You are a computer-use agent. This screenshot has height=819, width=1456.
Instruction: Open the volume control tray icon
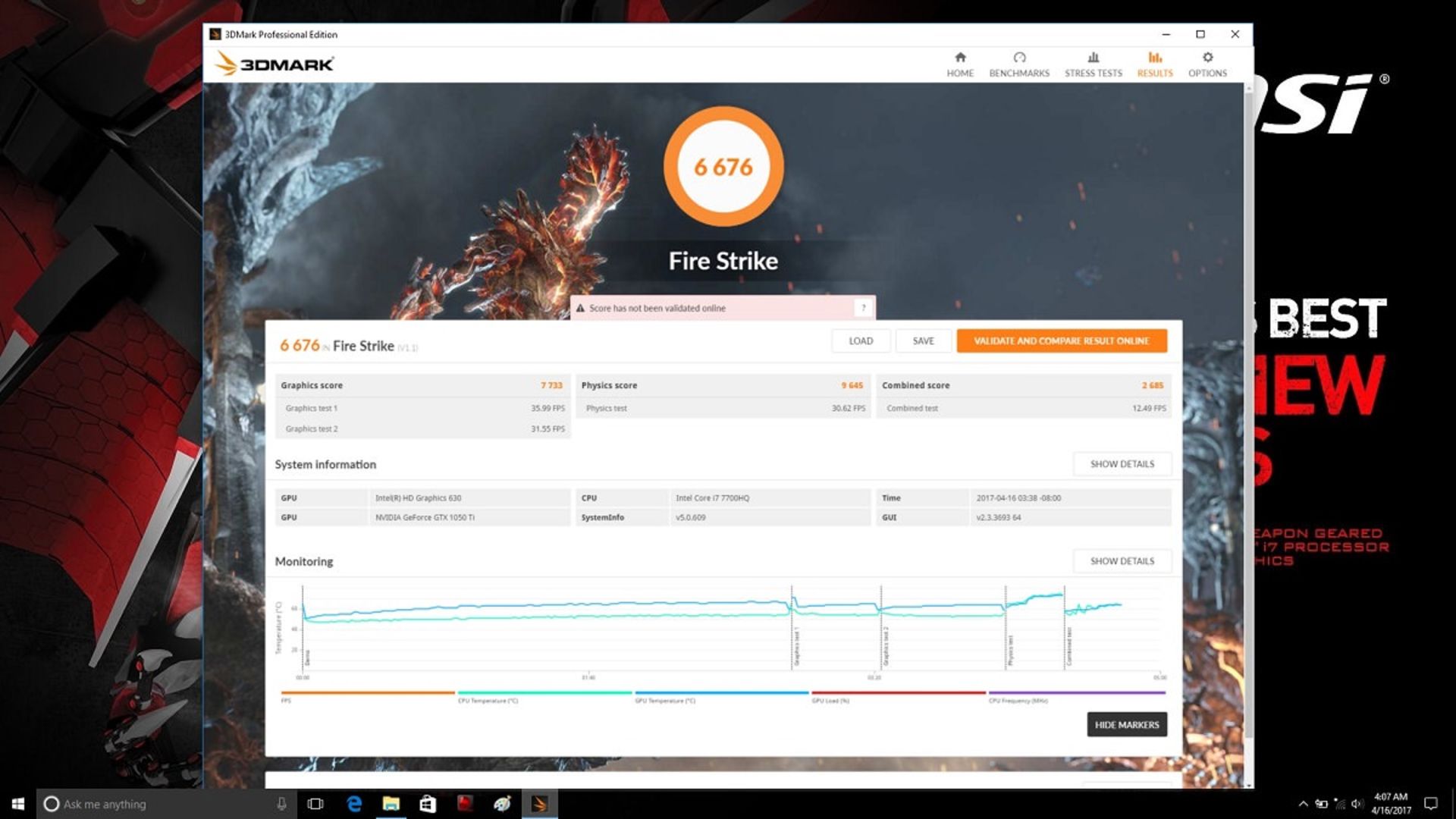(x=1357, y=804)
